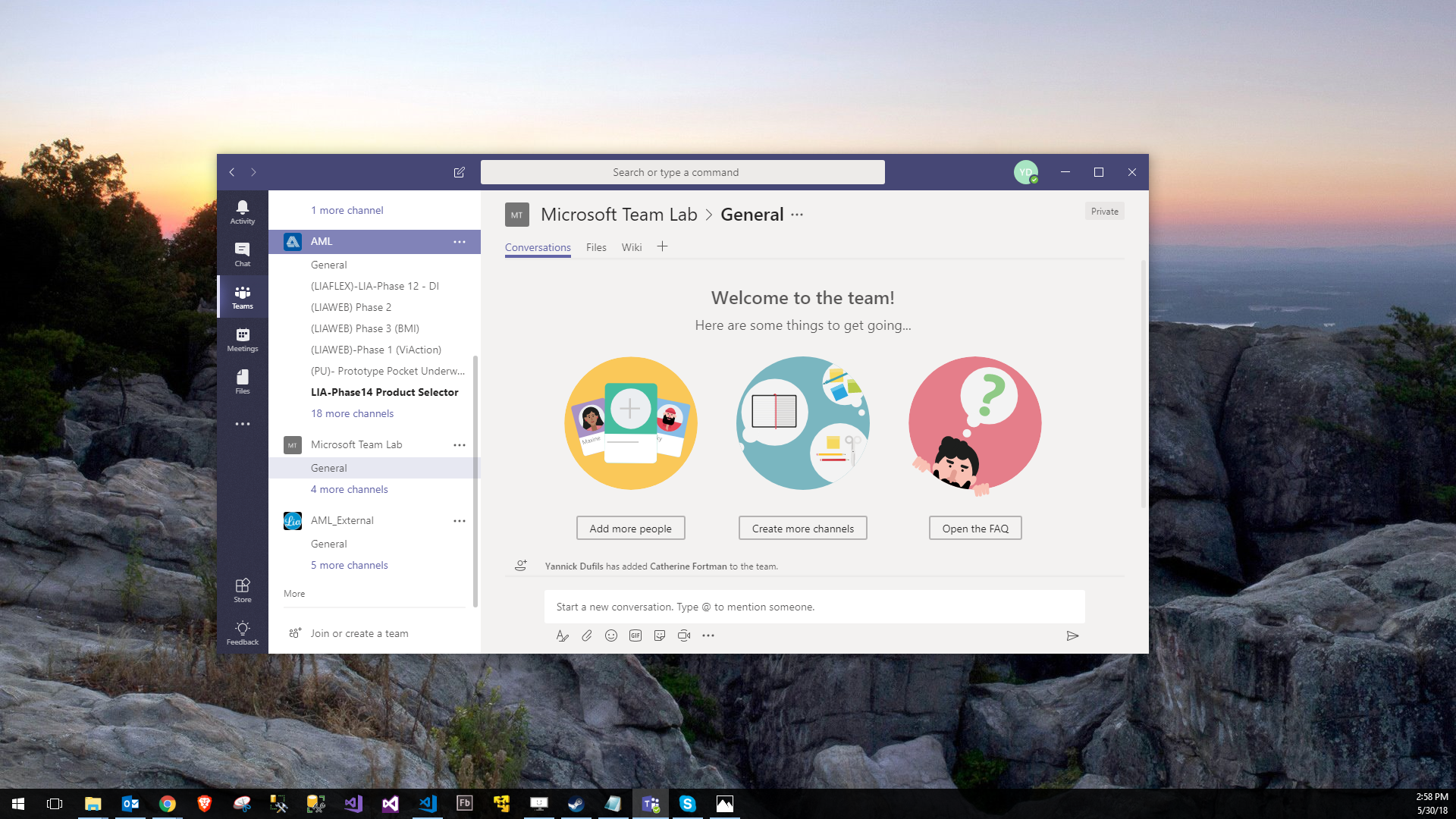Viewport: 1456px width, 819px height.
Task: Click Add more people button
Action: [630, 528]
